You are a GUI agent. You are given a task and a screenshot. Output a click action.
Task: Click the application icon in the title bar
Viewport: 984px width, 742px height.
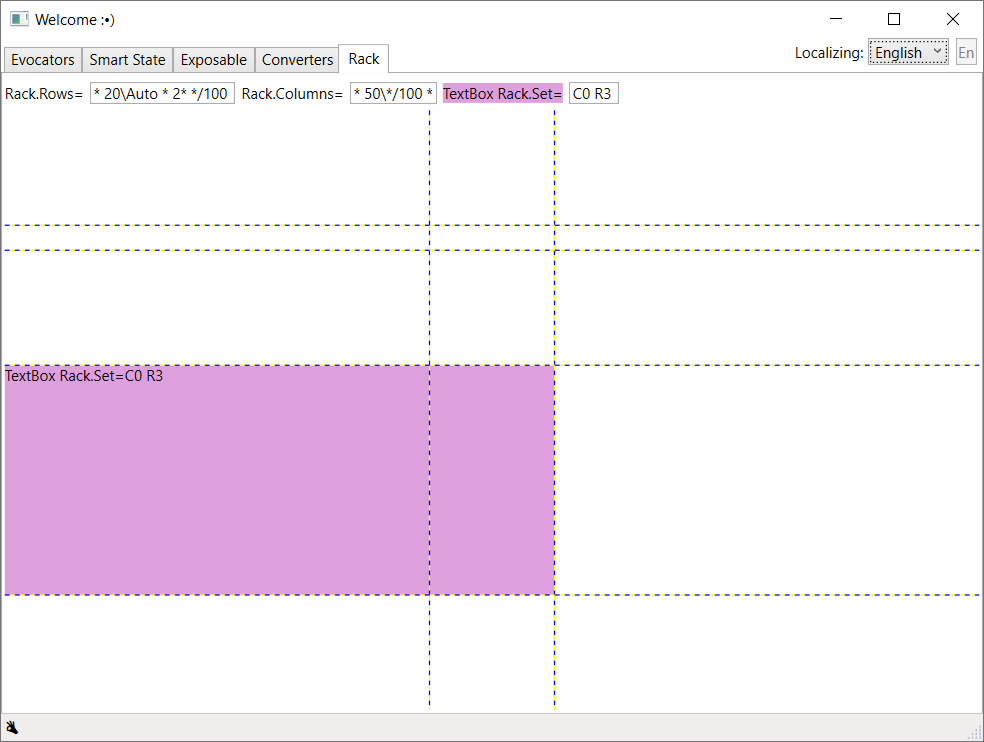(19, 19)
